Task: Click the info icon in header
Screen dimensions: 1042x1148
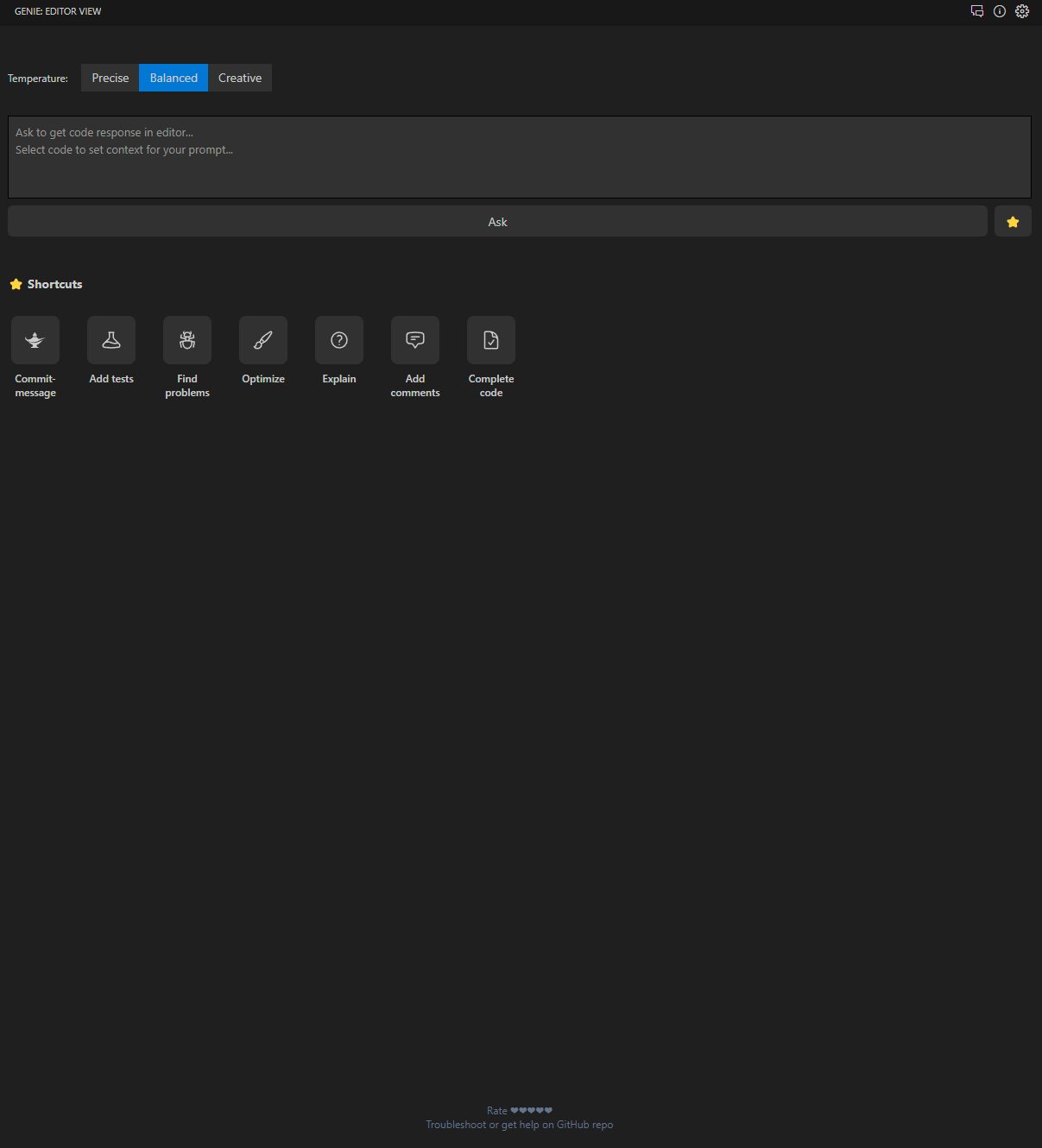Action: pyautogui.click(x=1000, y=11)
